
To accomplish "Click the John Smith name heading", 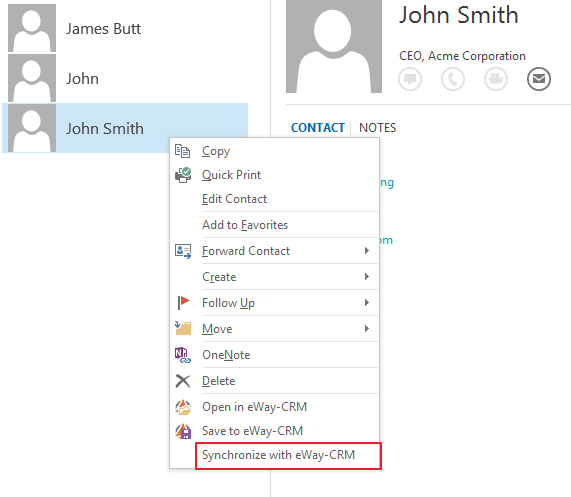I will [458, 15].
